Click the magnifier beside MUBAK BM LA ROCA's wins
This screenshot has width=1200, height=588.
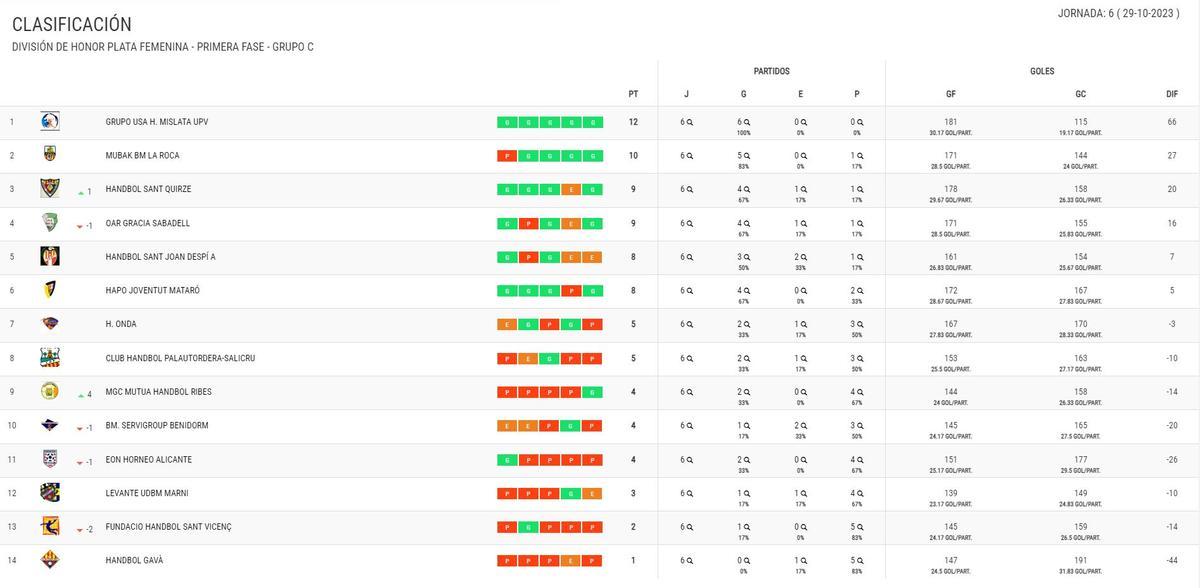[747, 153]
